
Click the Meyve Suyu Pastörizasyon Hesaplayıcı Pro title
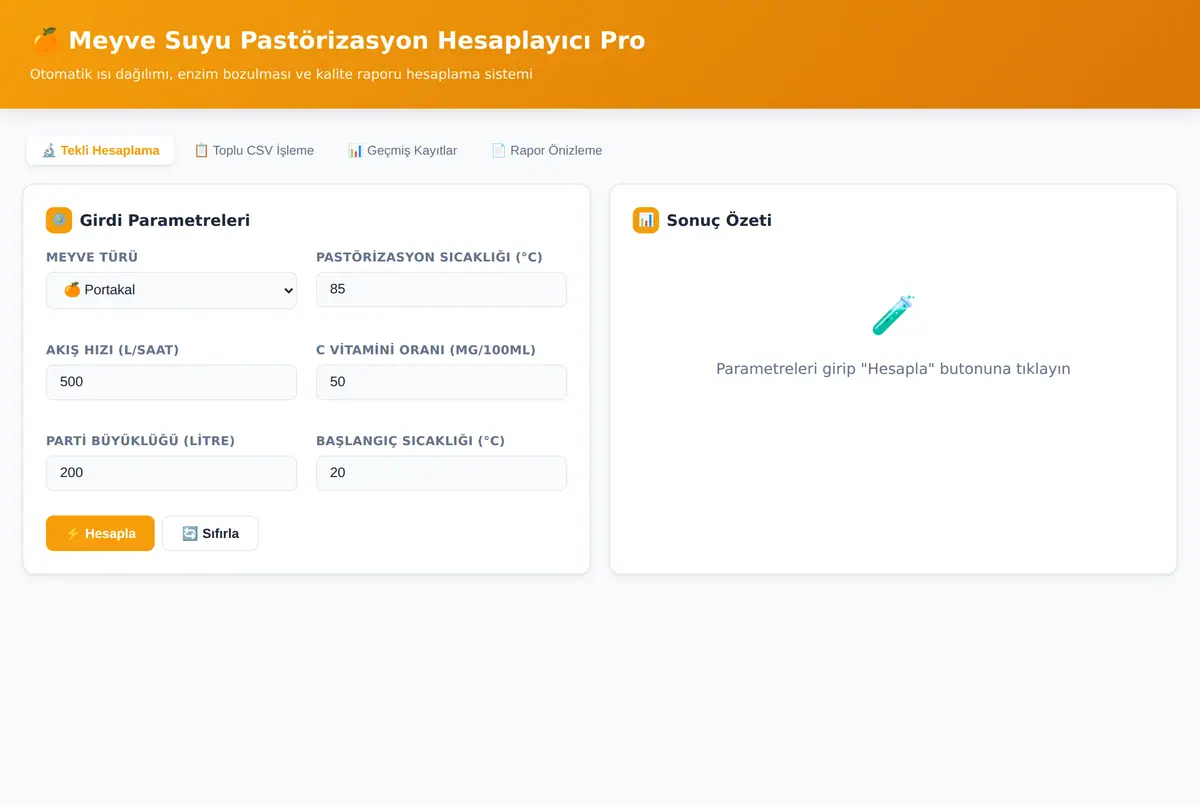tap(356, 40)
